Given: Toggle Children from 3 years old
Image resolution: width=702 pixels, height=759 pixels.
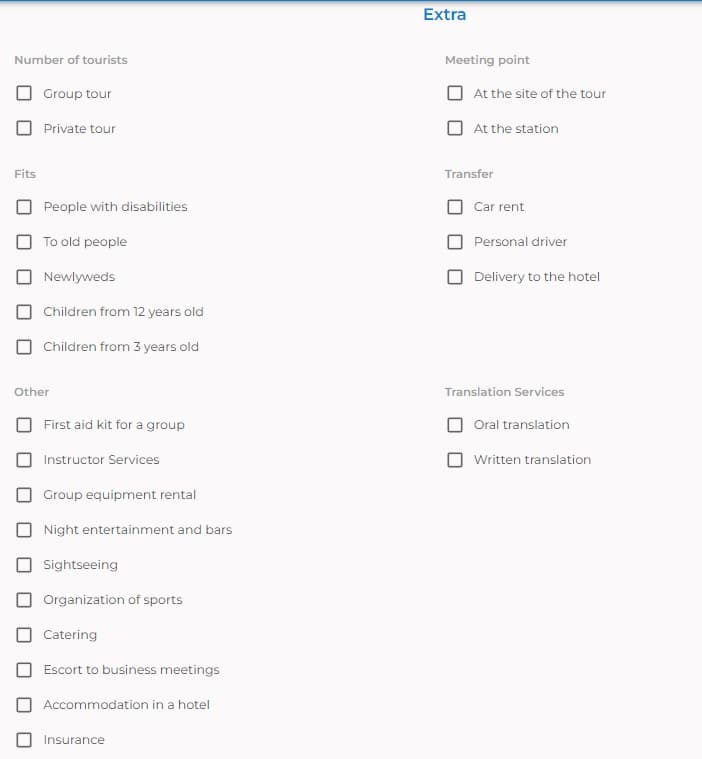Looking at the screenshot, I should [24, 347].
